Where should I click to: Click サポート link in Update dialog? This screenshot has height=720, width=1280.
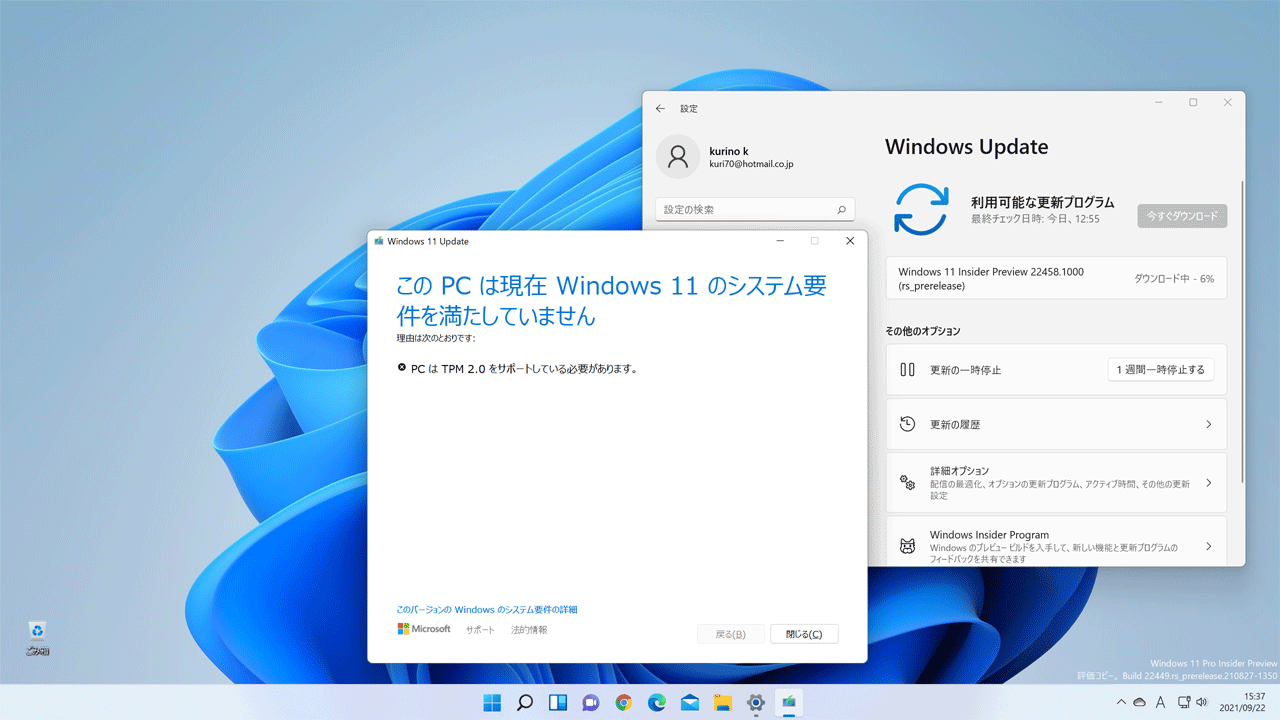point(480,630)
